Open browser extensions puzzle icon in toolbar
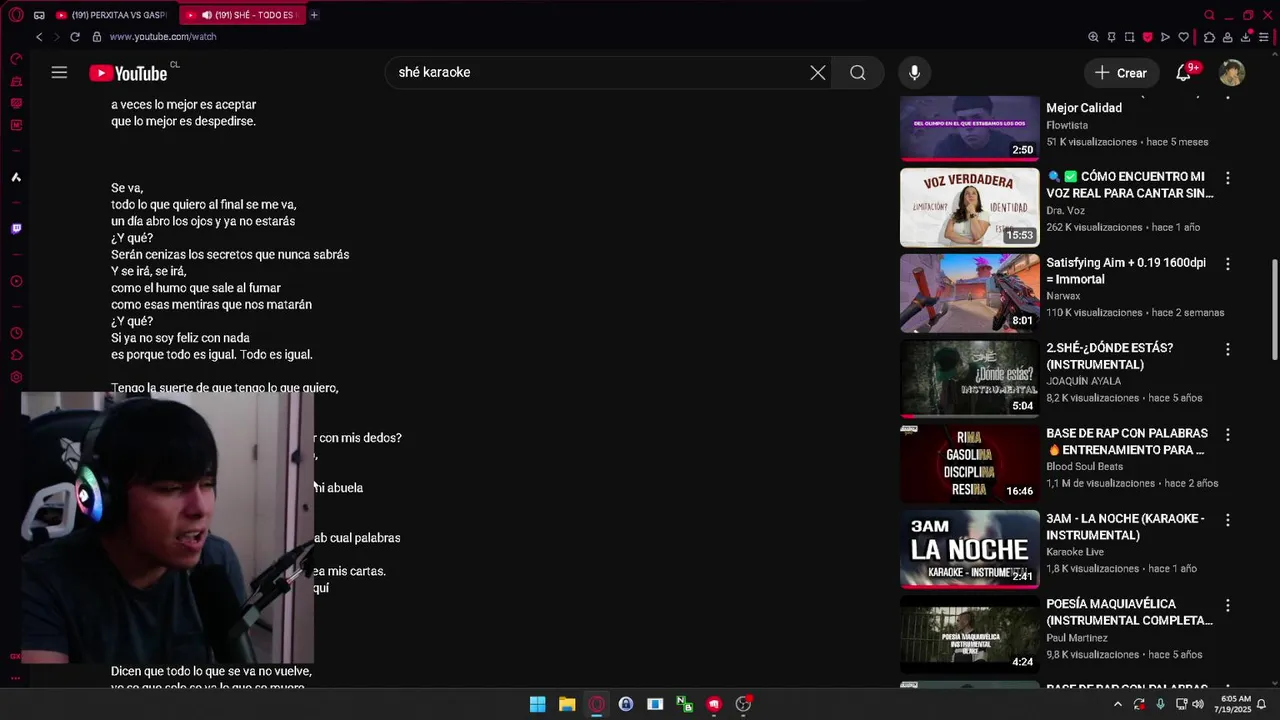This screenshot has width=1280, height=720. coord(1209,37)
